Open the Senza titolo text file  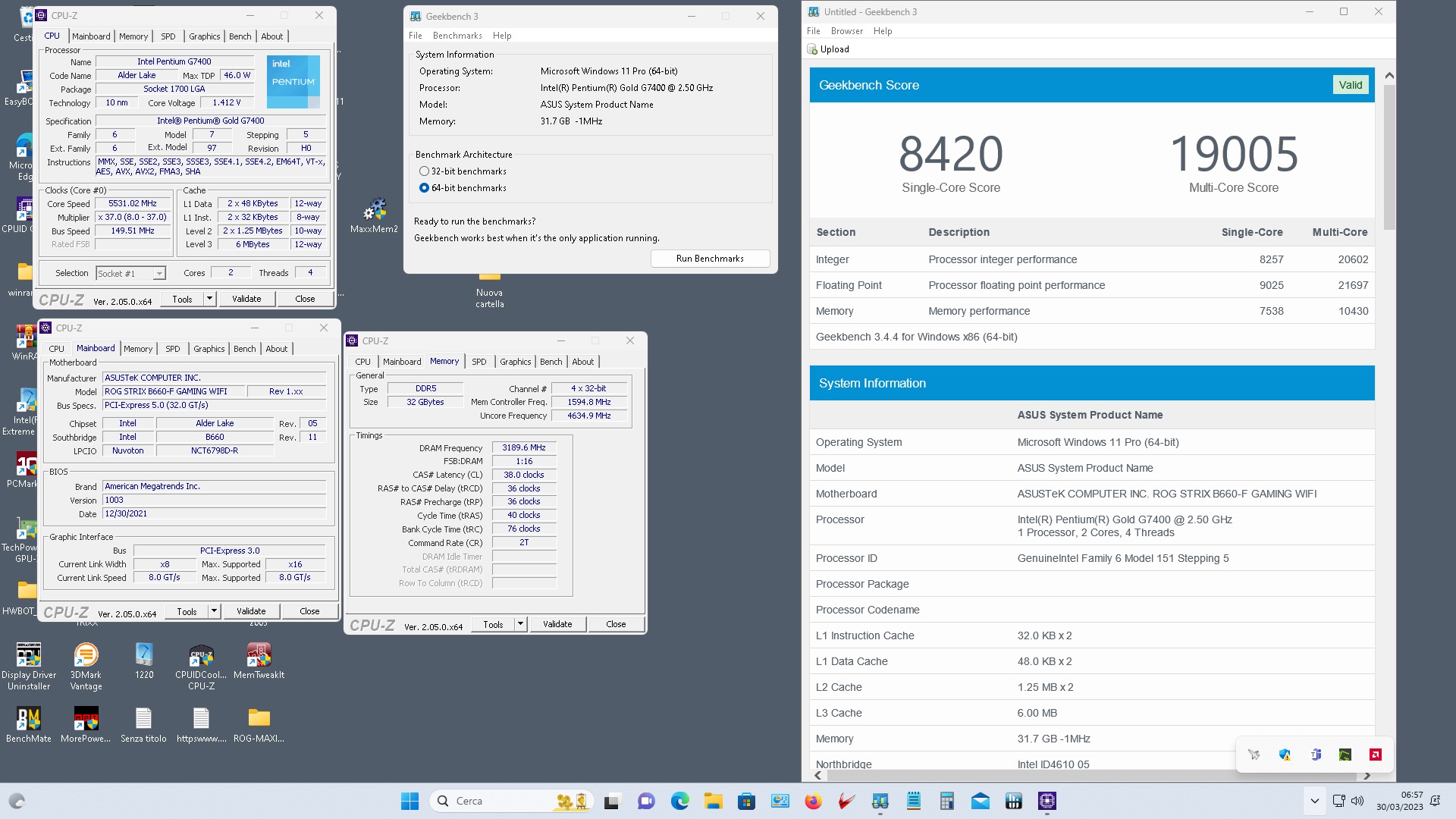(143, 724)
